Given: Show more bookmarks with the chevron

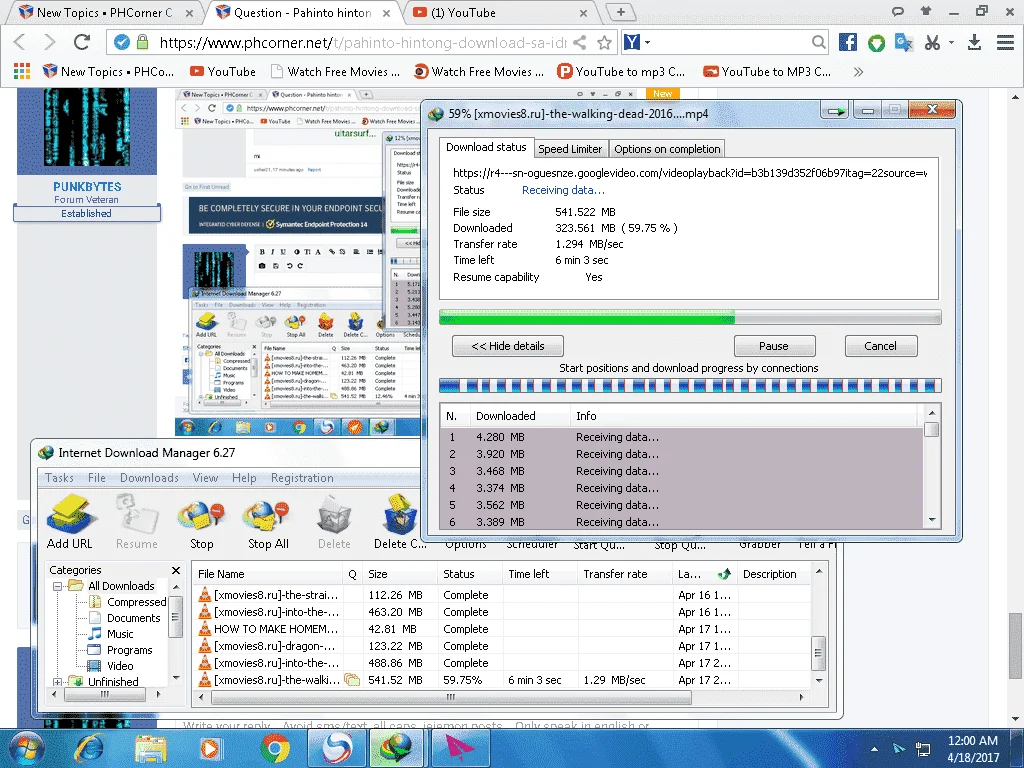Looking at the screenshot, I should 858,72.
